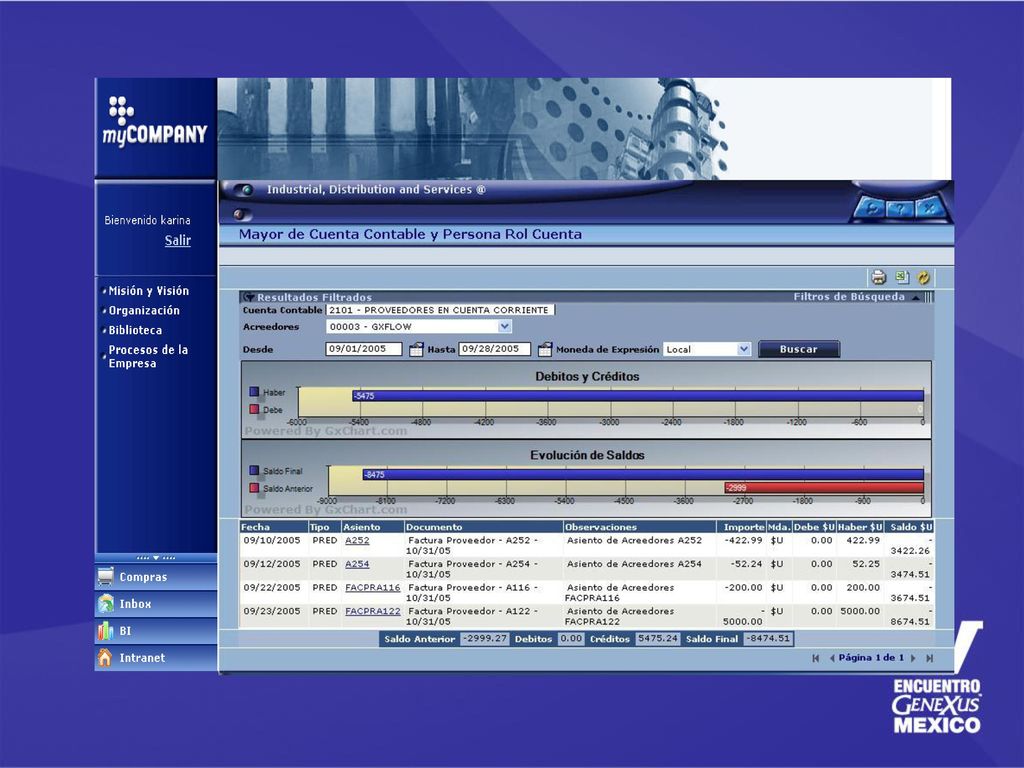This screenshot has height=768, width=1024.
Task: Click the Fecha column header
Action: pyautogui.click(x=274, y=527)
